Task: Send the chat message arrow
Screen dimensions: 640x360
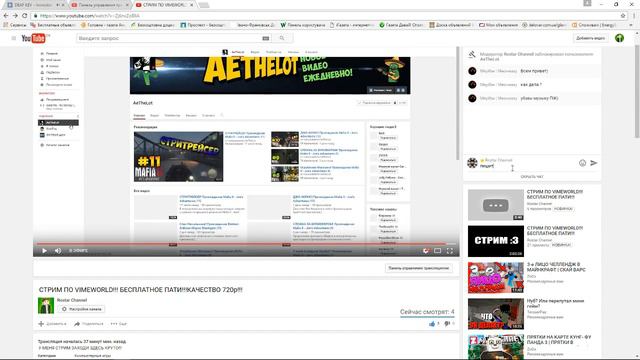Action: point(593,163)
